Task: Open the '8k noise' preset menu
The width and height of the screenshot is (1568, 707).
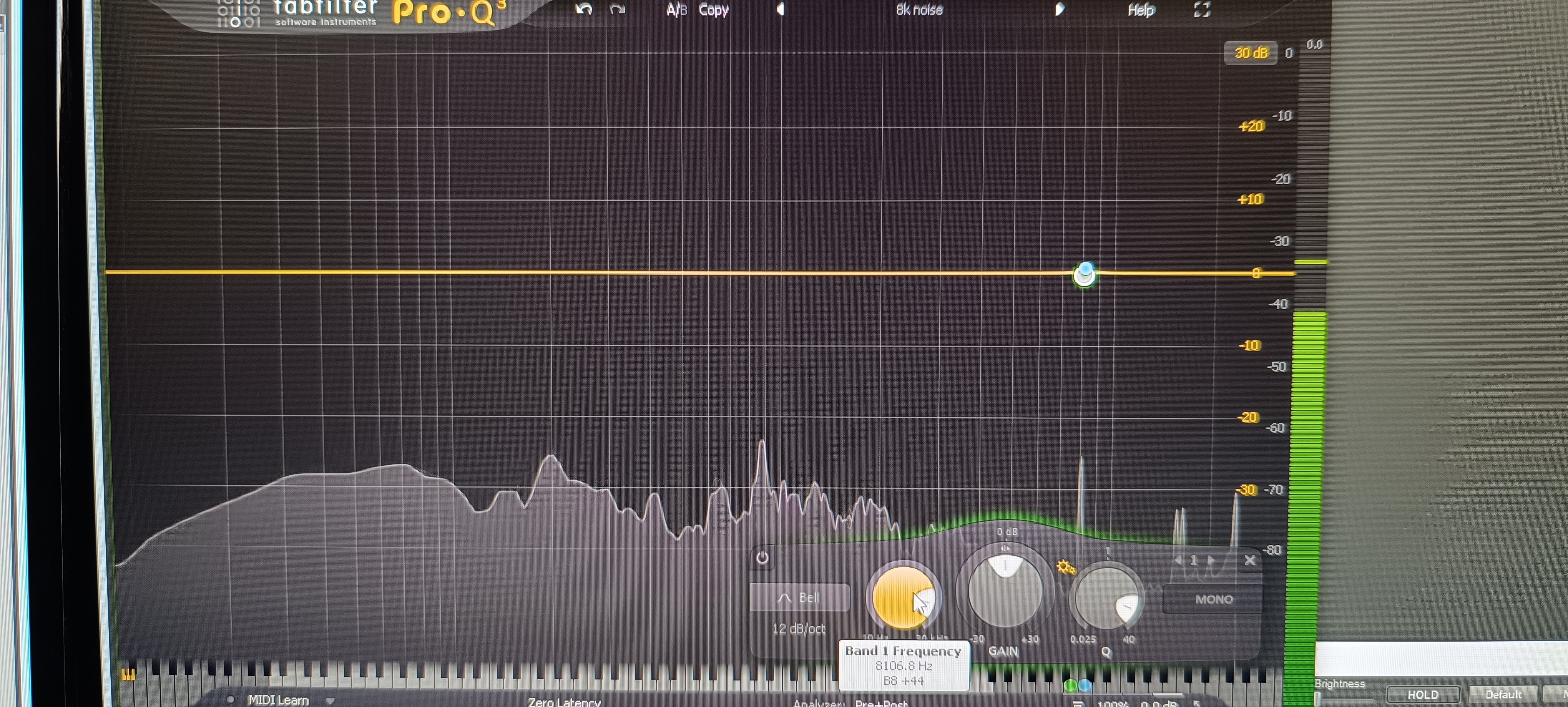Action: pyautogui.click(x=919, y=10)
